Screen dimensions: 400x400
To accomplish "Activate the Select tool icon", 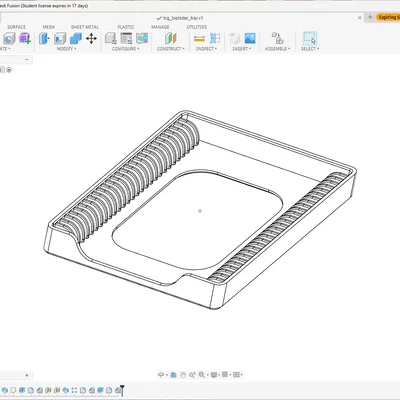I will tap(310, 39).
